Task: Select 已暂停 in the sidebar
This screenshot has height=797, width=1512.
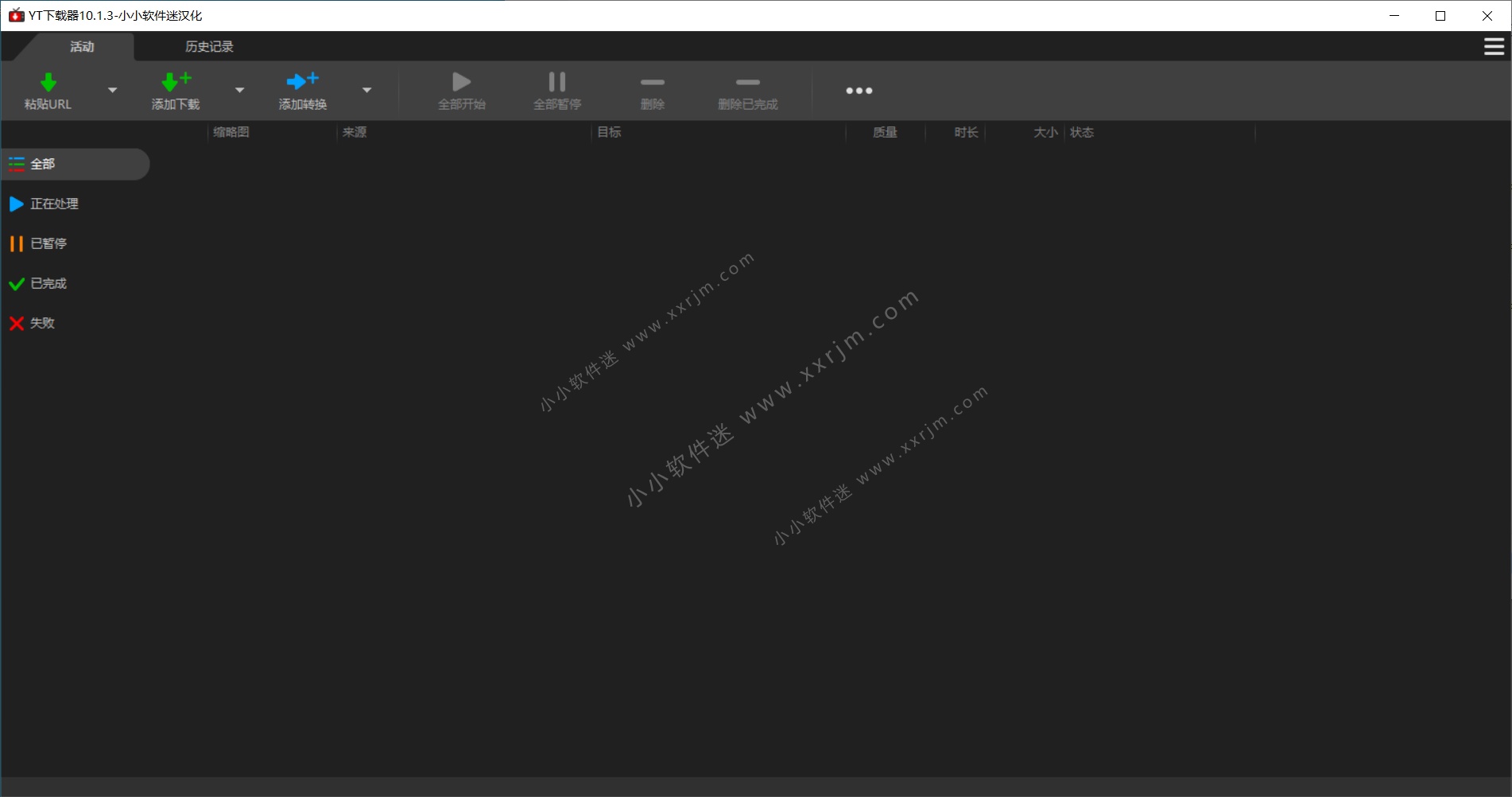Action: [x=48, y=243]
